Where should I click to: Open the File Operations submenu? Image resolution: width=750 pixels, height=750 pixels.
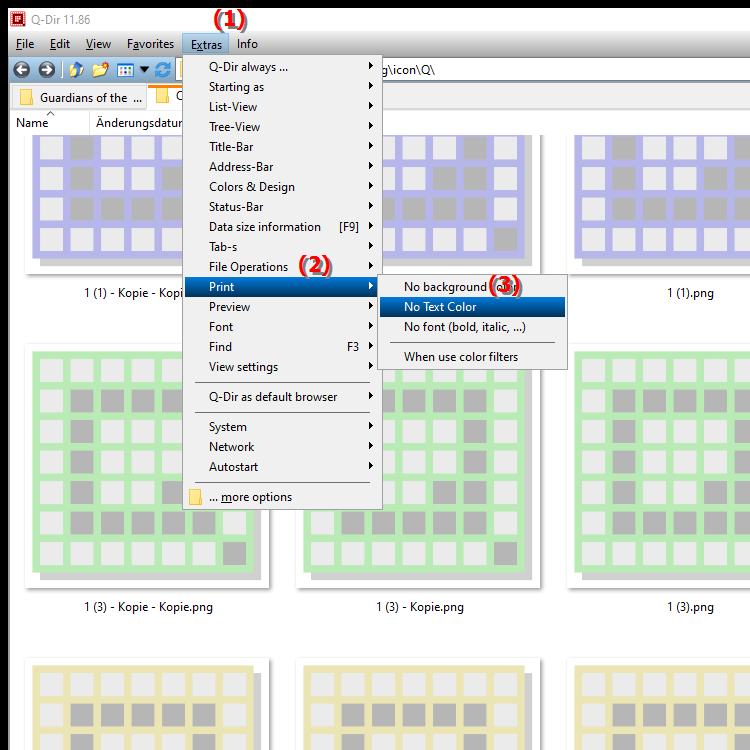(x=282, y=267)
